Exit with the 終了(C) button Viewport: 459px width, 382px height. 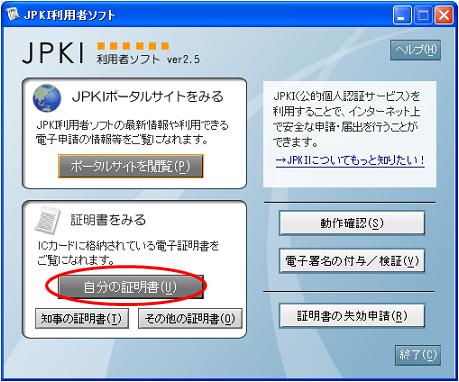click(x=418, y=355)
